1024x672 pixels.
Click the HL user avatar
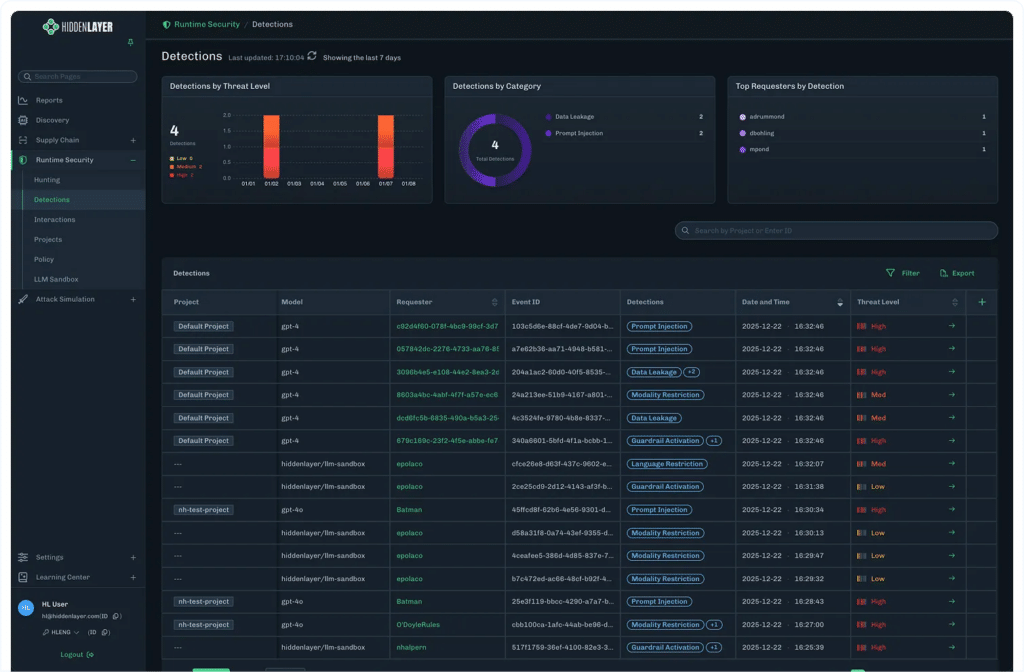pos(26,608)
